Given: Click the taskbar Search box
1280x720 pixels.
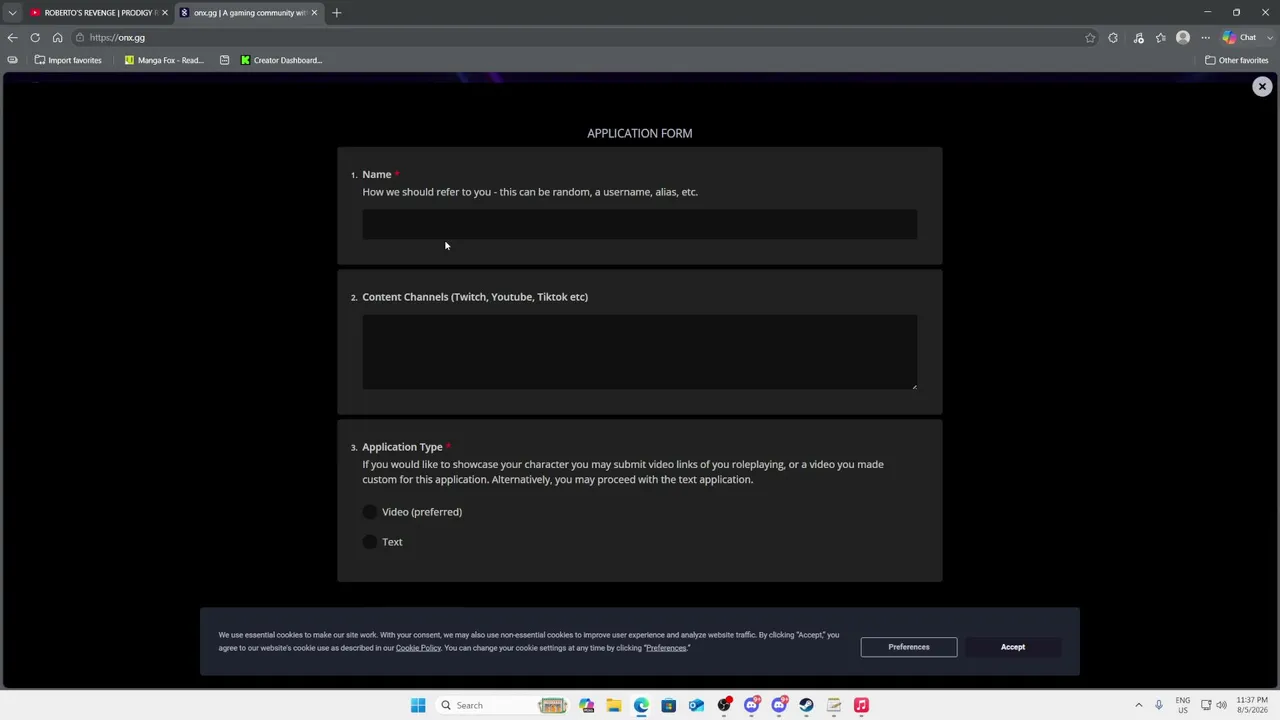Looking at the screenshot, I should click(x=502, y=706).
